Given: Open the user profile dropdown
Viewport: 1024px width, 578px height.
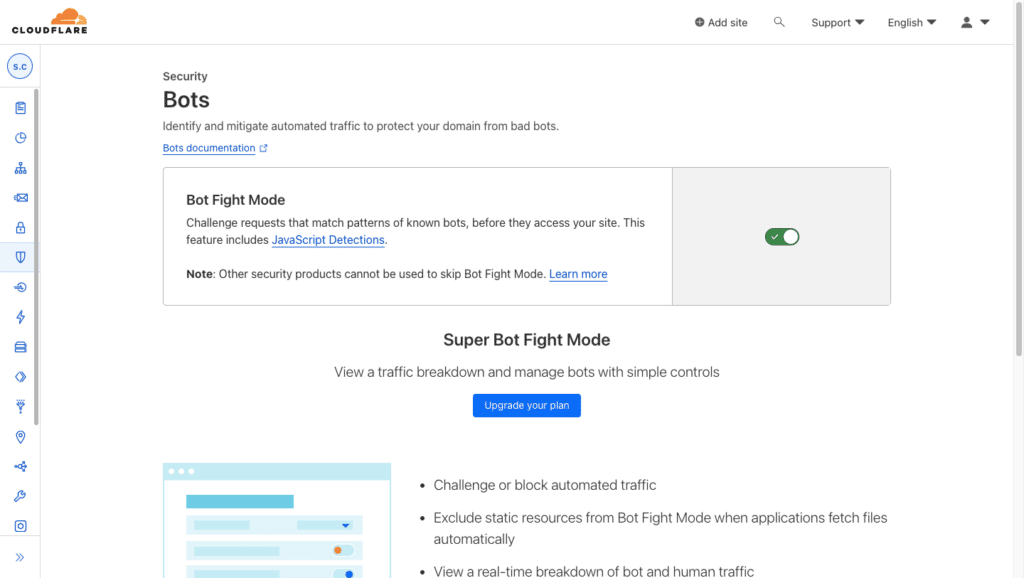Looking at the screenshot, I should click(975, 22).
